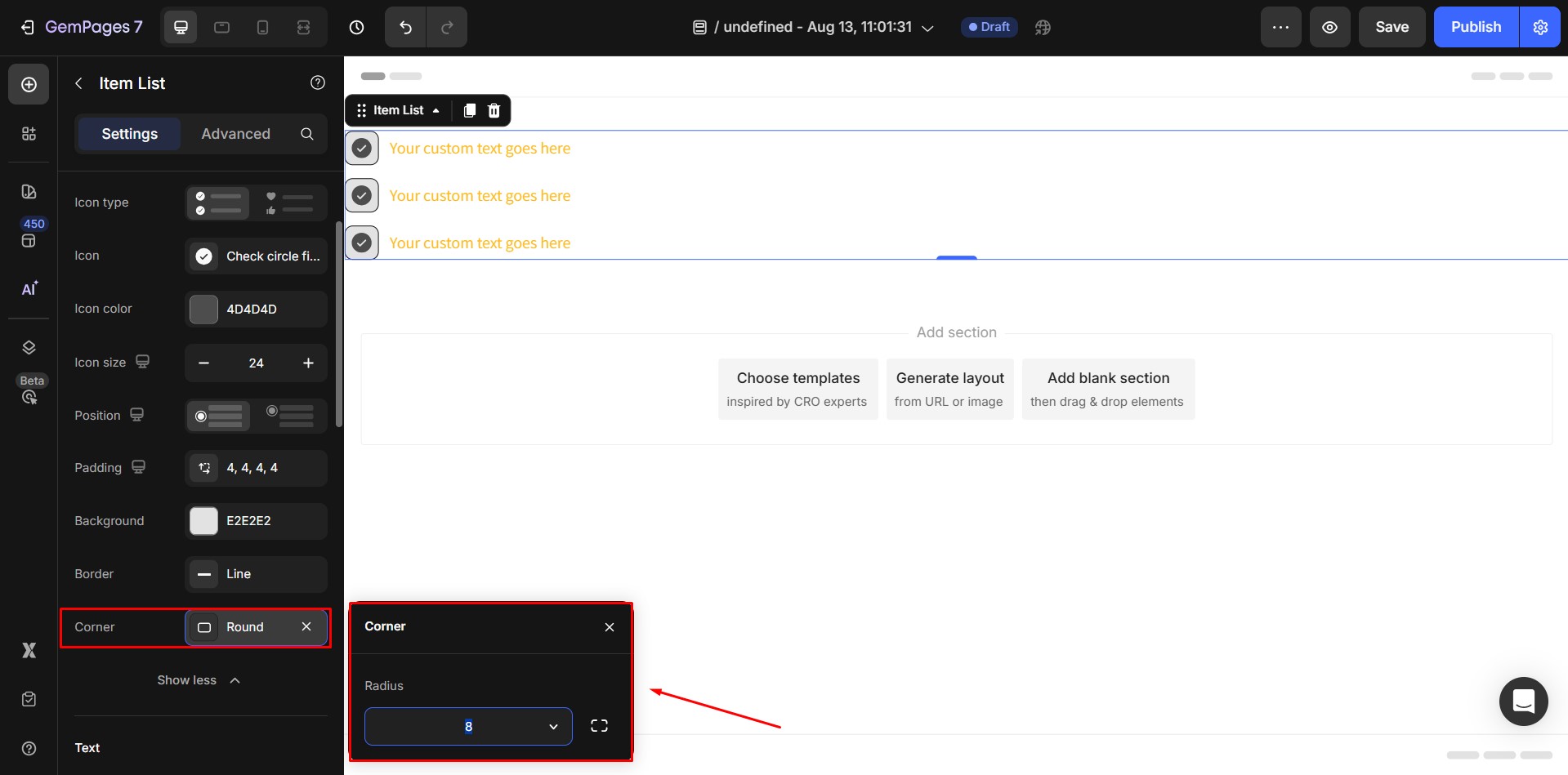Open the Settings tab
The image size is (1568, 775).
pyautogui.click(x=129, y=134)
